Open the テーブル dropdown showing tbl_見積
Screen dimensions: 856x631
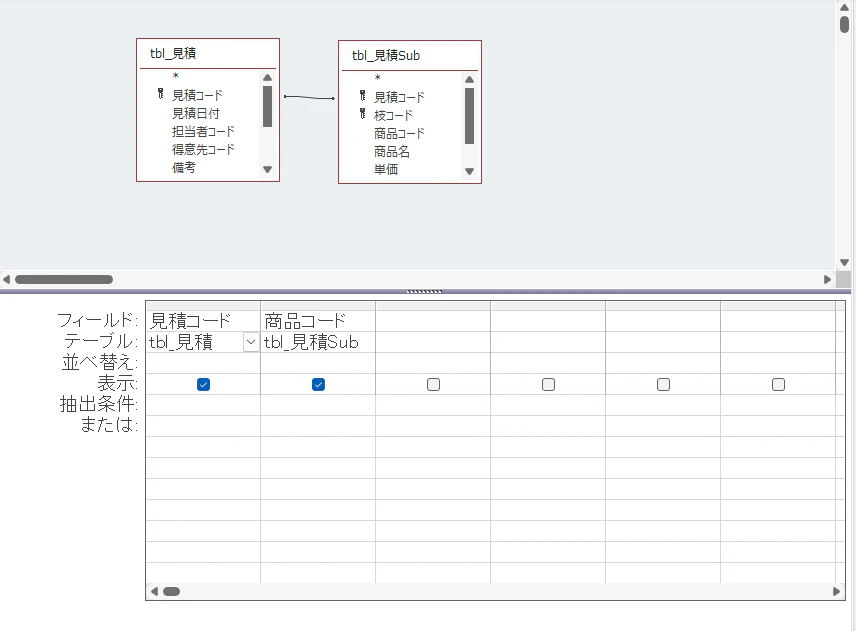[249, 342]
